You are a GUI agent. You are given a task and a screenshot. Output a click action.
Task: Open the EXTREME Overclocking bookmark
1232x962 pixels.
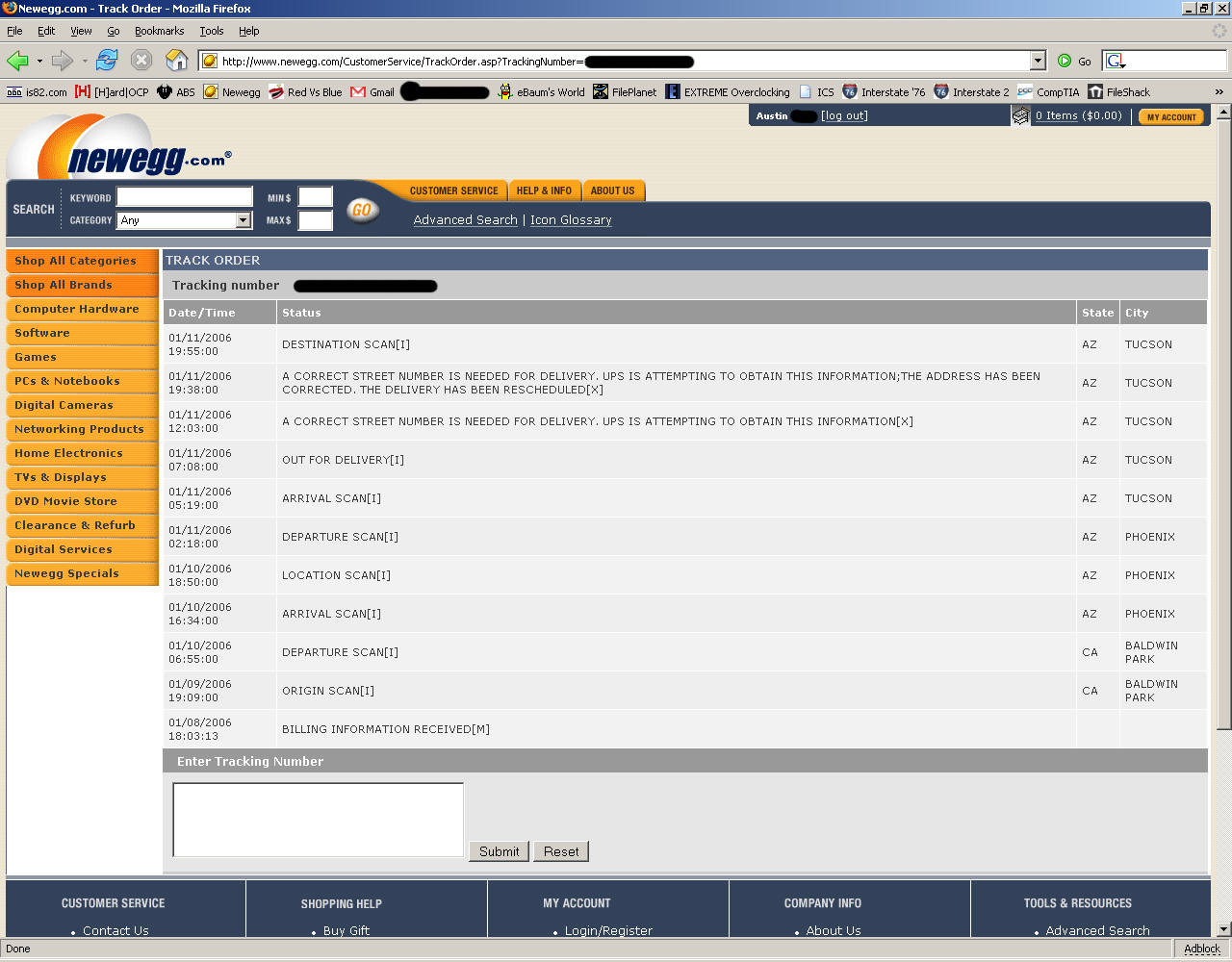[x=728, y=92]
